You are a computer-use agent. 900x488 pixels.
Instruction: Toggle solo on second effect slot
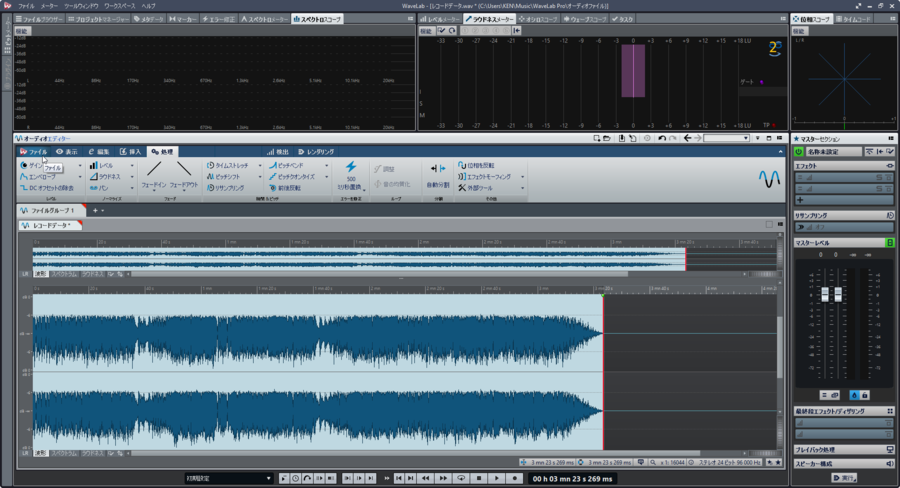tap(879, 188)
